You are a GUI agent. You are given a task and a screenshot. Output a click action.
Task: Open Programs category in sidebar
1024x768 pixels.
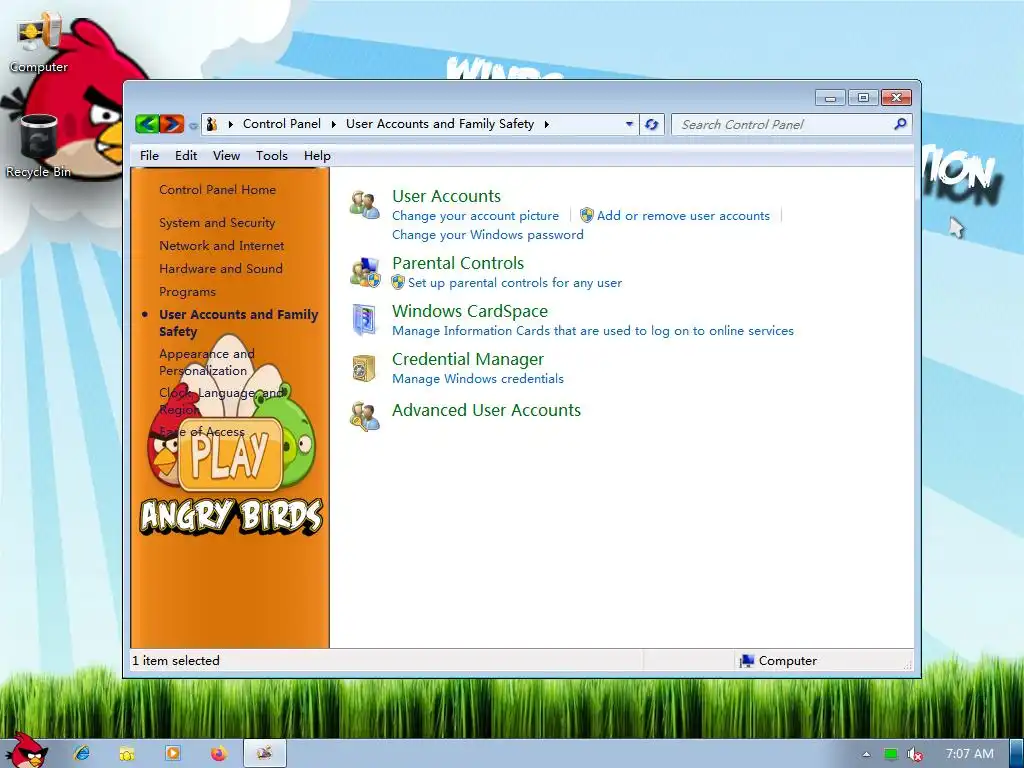tap(187, 292)
